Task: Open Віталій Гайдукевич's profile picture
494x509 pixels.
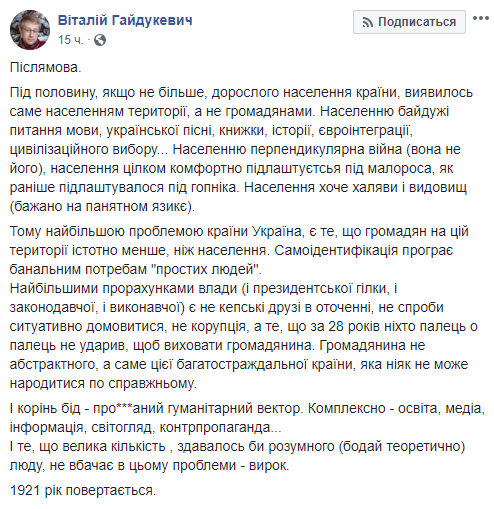Action: click(30, 30)
